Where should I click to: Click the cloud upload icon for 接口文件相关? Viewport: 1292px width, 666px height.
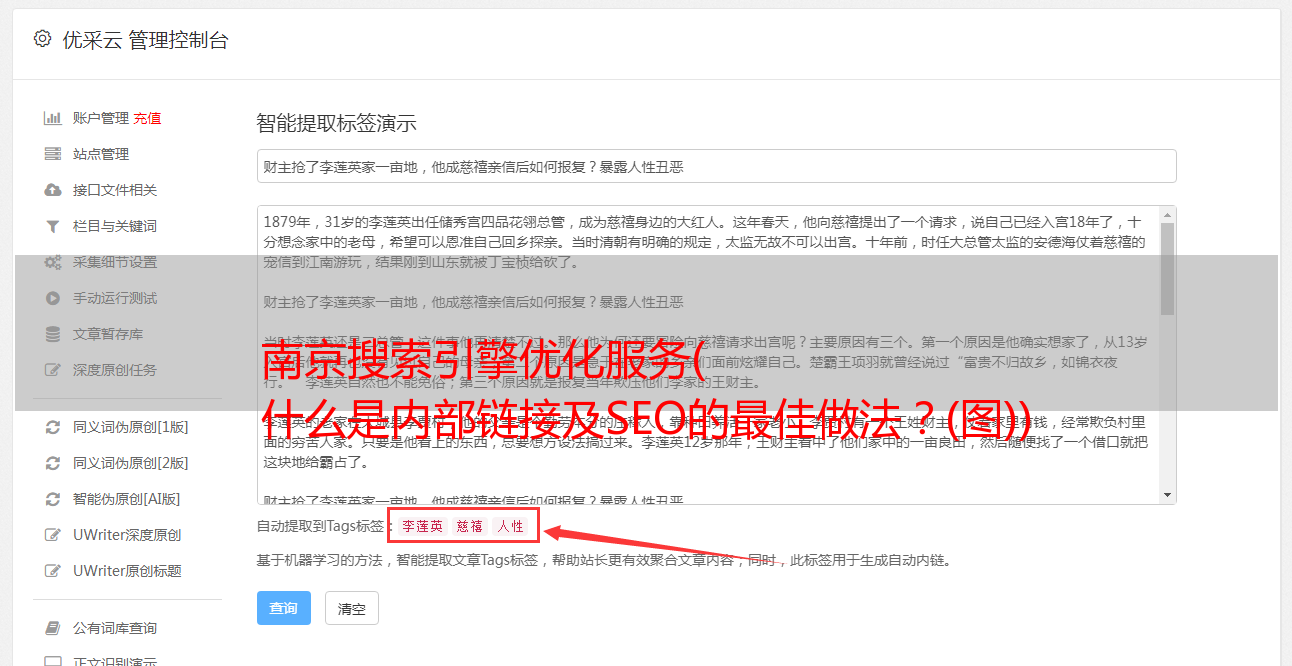tap(52, 190)
